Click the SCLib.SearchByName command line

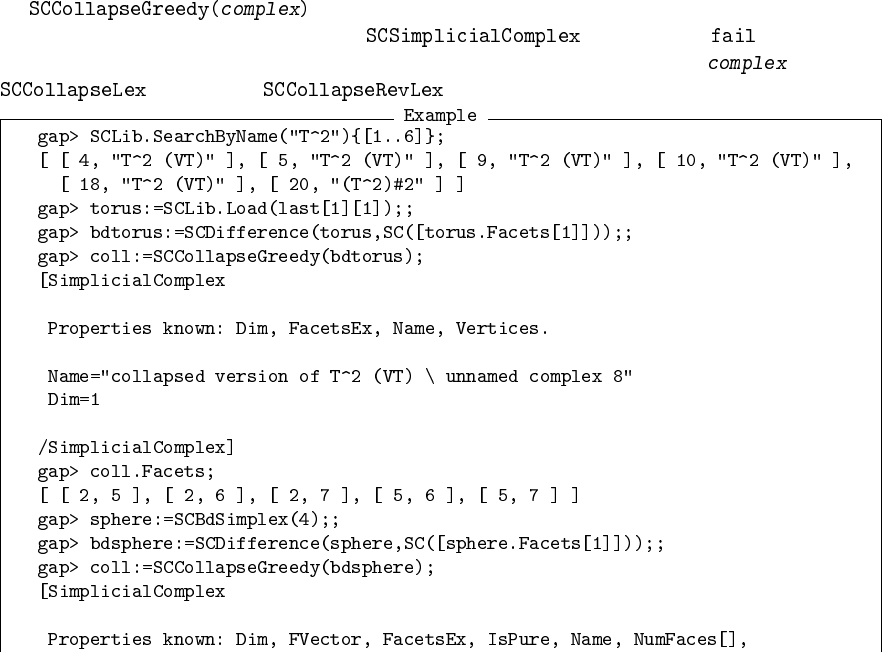(241, 137)
